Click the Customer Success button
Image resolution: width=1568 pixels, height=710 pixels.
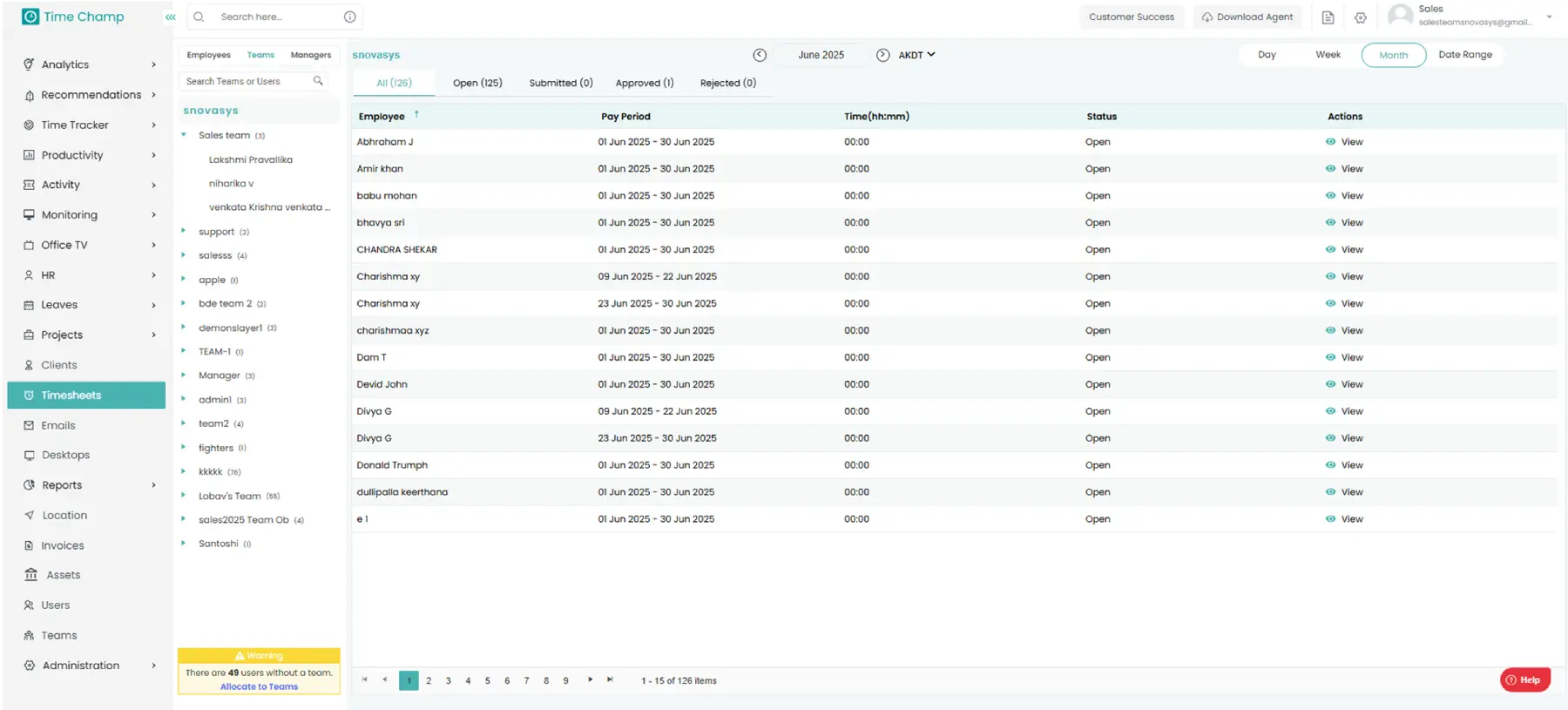click(x=1132, y=17)
